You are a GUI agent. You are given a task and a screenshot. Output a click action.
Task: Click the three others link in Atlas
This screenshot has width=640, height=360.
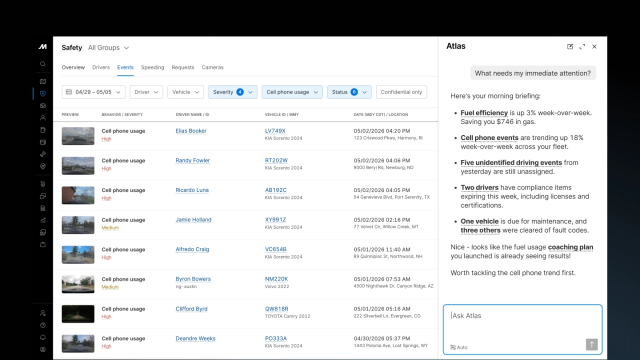click(x=480, y=231)
